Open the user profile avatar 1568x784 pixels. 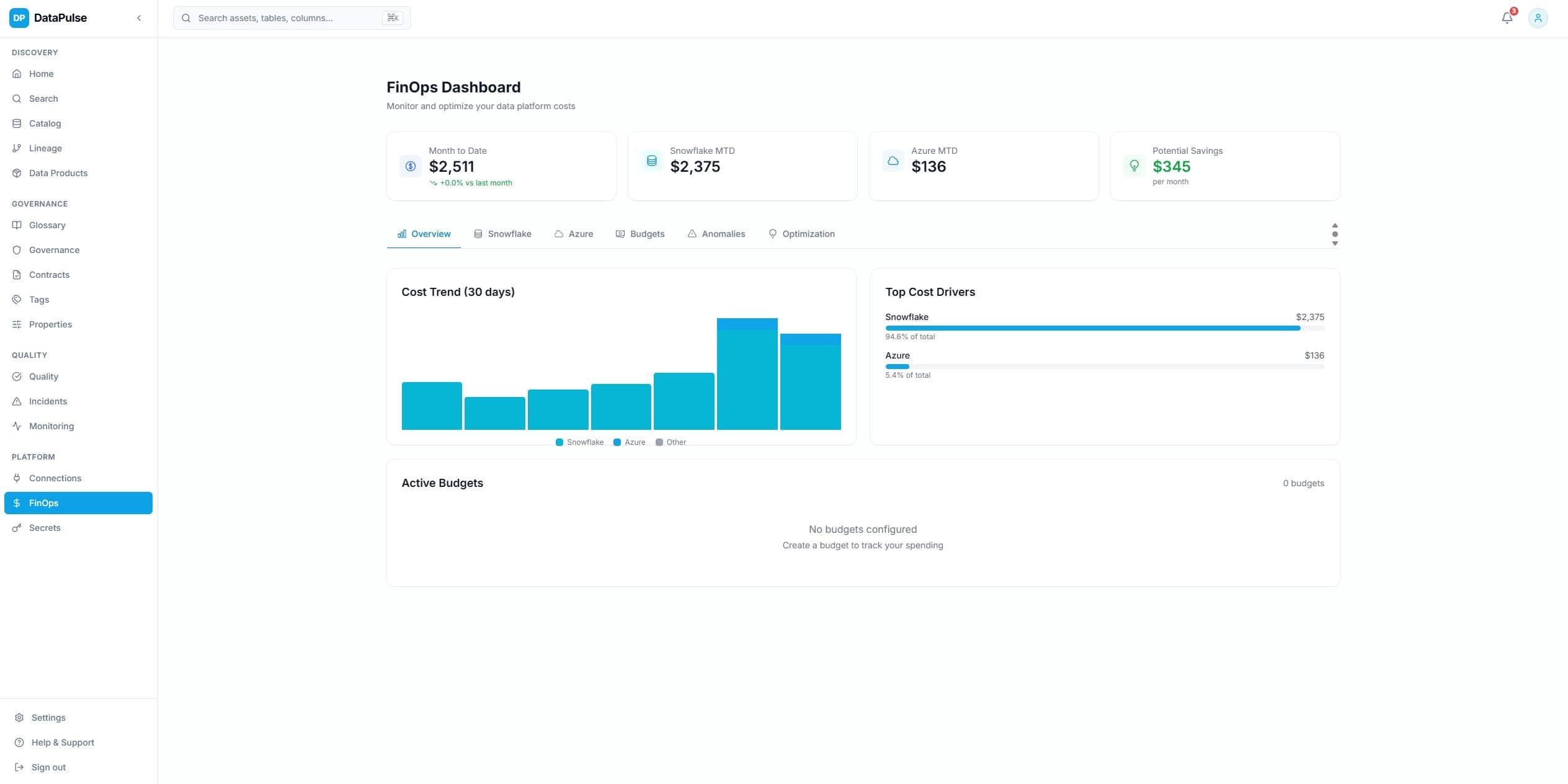[1538, 17]
